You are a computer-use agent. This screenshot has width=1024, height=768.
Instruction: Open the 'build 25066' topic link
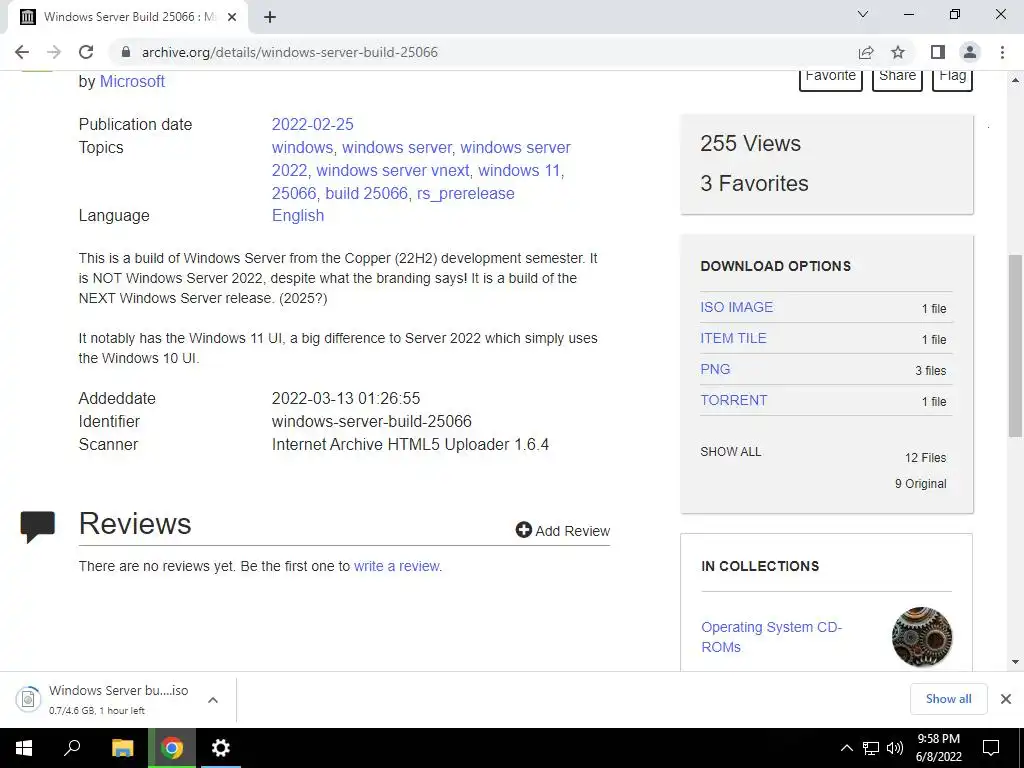pyautogui.click(x=366, y=193)
